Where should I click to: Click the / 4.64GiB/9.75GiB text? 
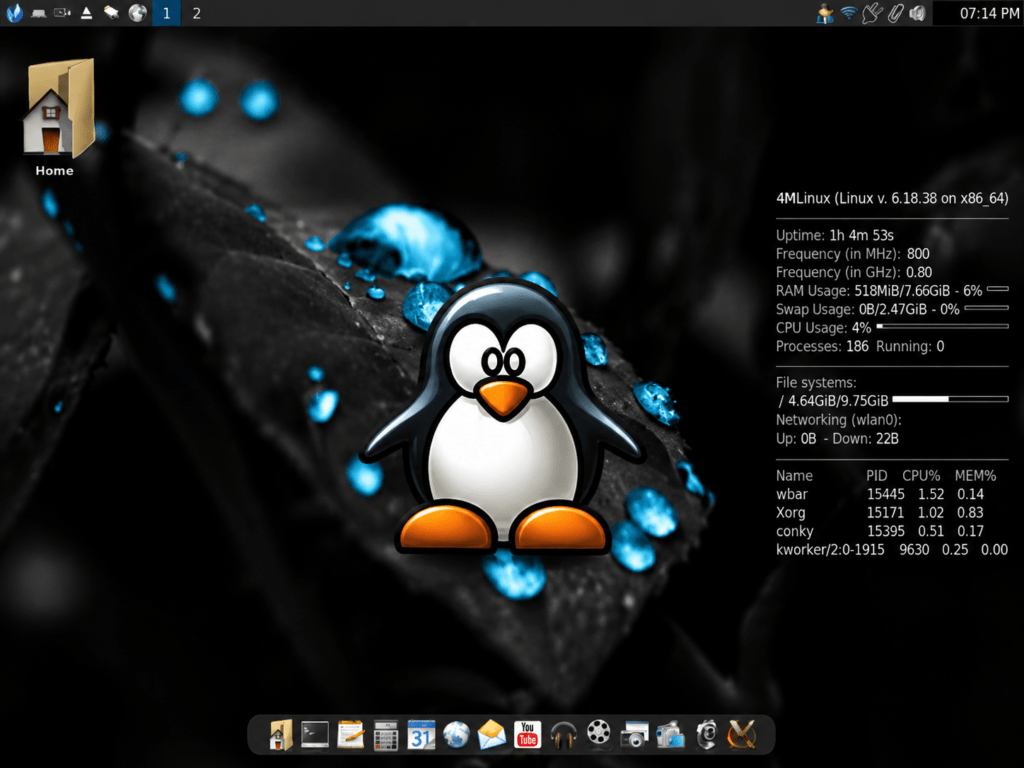[833, 401]
